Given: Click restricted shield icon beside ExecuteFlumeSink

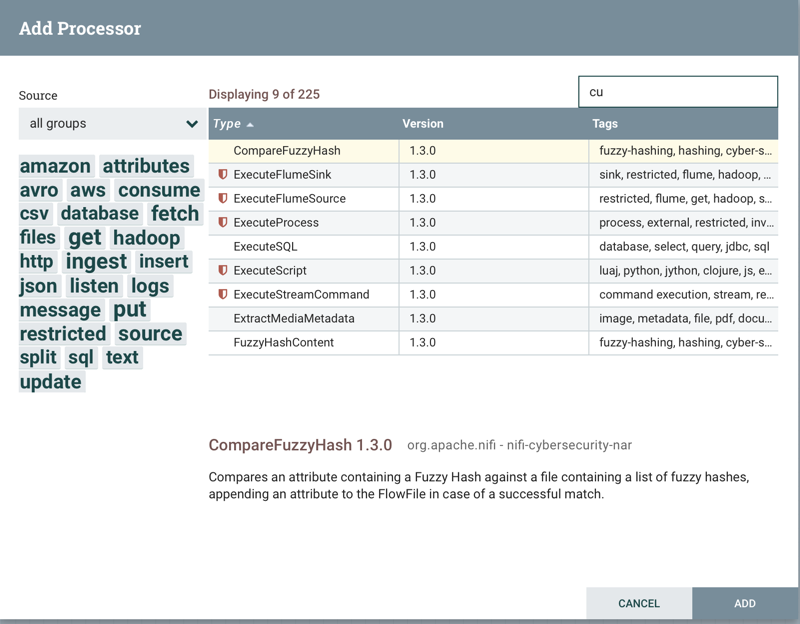Looking at the screenshot, I should click(223, 175).
